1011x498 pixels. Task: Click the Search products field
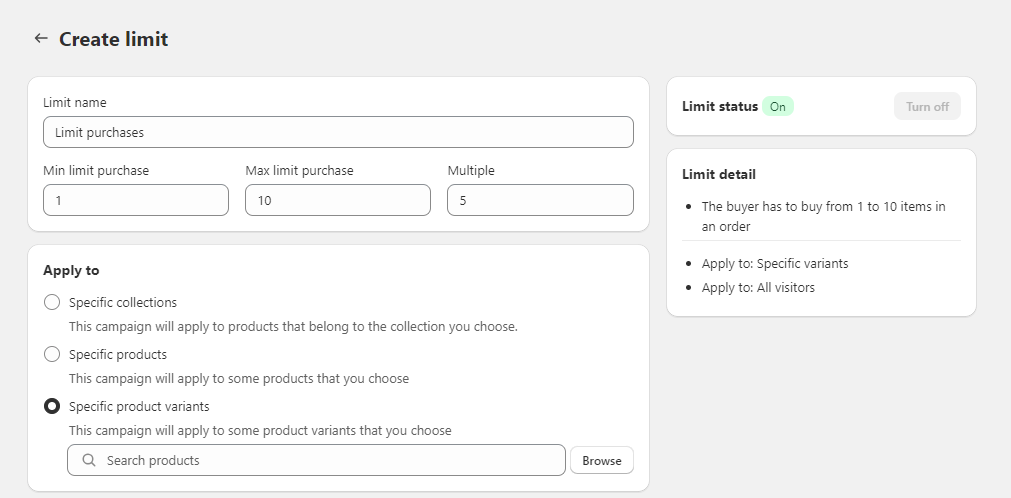coord(330,460)
